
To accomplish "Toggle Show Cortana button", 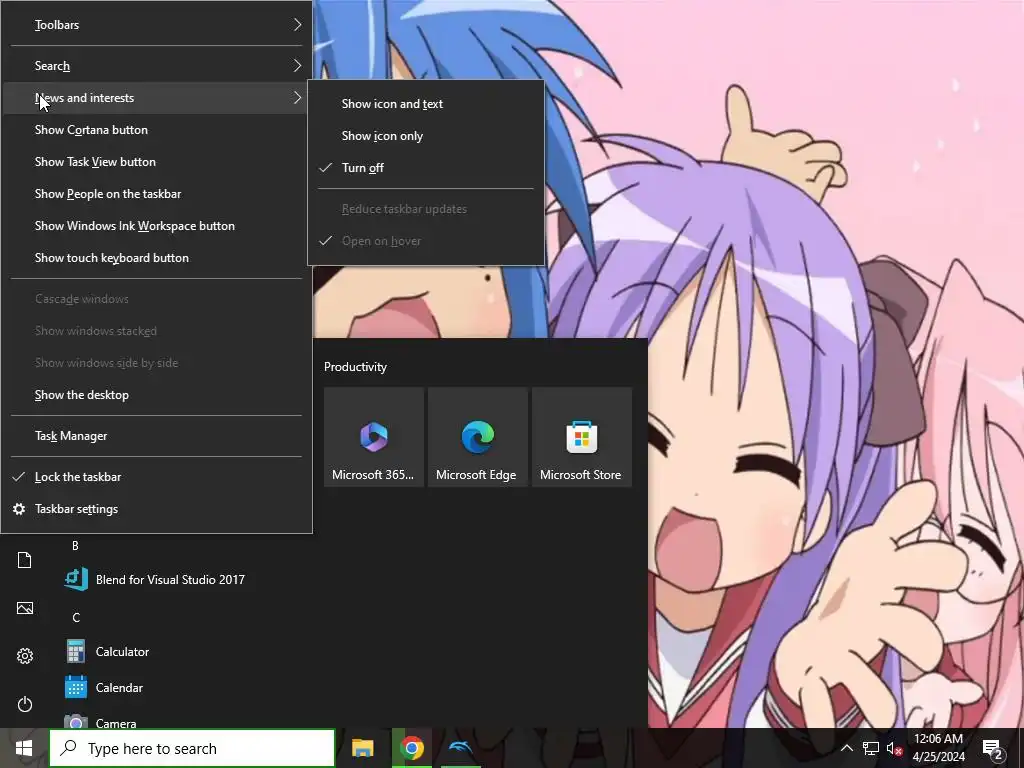I will click(x=157, y=130).
